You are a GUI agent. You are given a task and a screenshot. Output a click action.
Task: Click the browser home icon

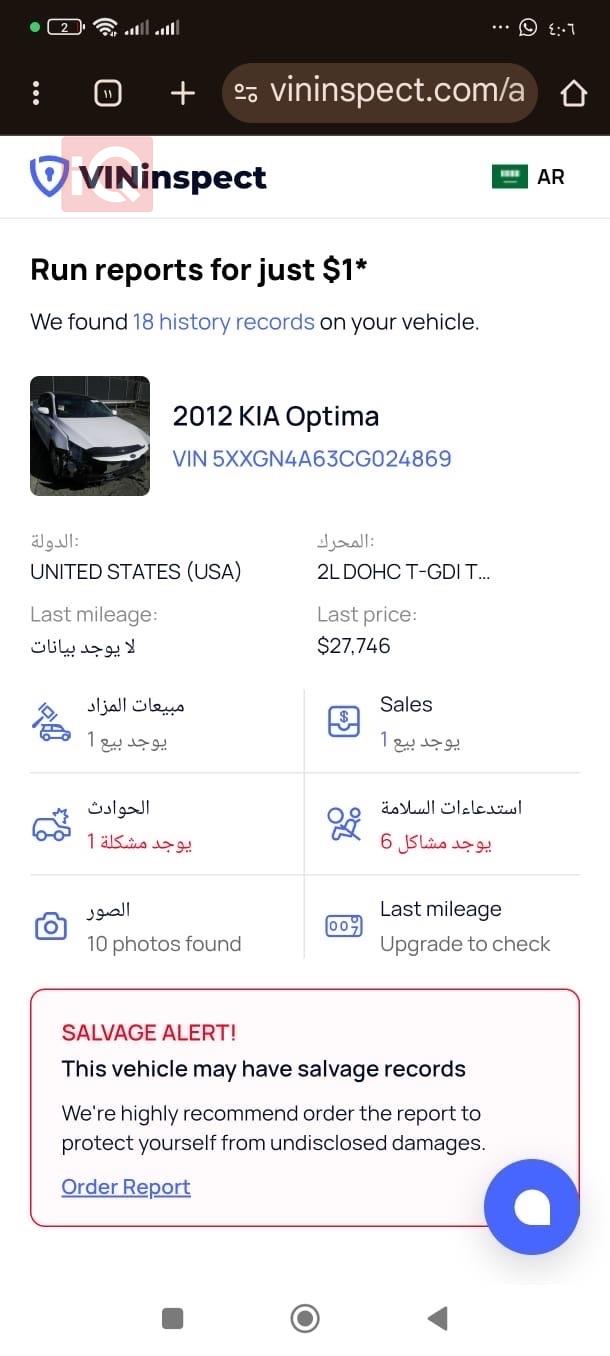point(574,92)
